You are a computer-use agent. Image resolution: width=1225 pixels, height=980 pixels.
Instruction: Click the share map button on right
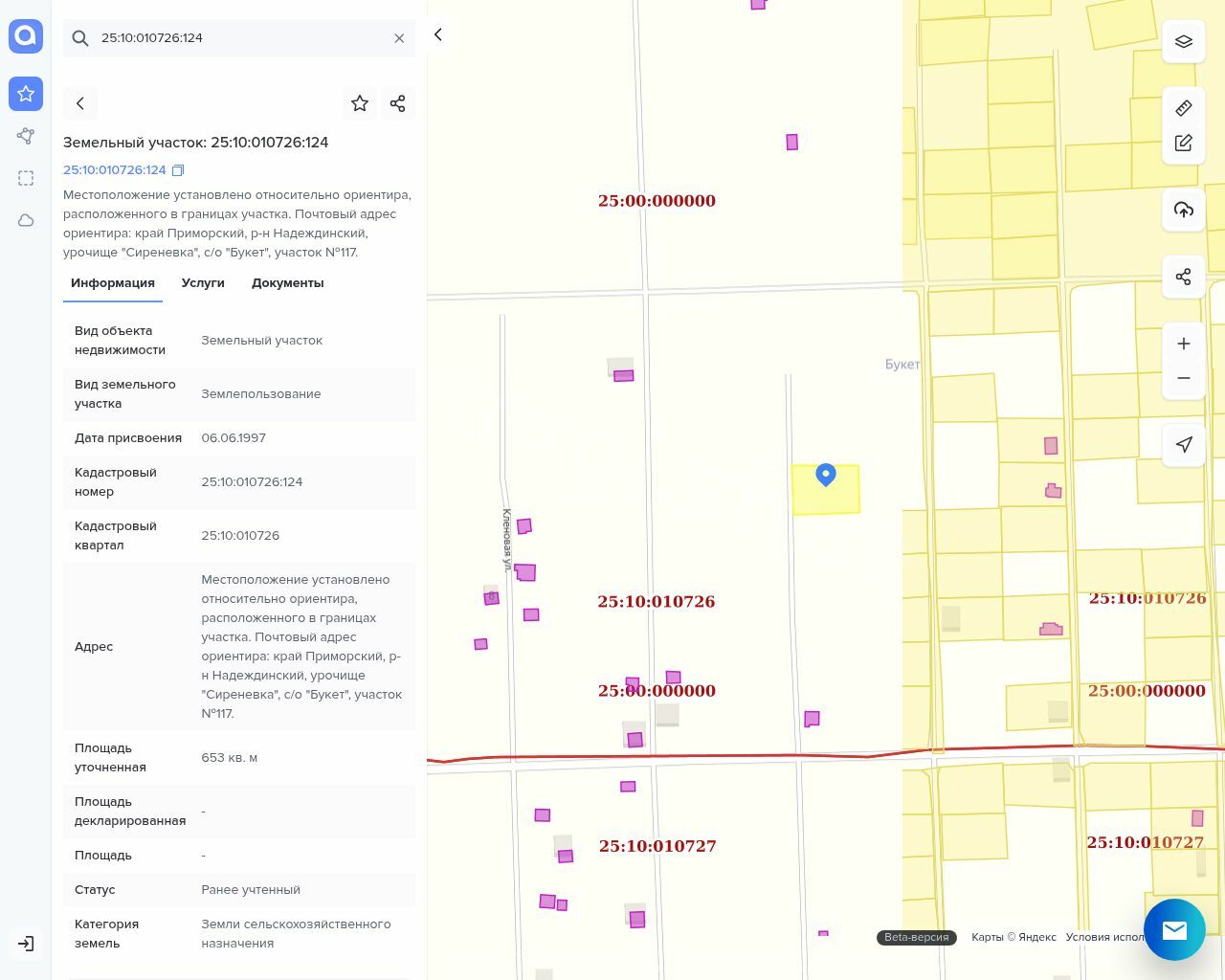pyautogui.click(x=1183, y=278)
